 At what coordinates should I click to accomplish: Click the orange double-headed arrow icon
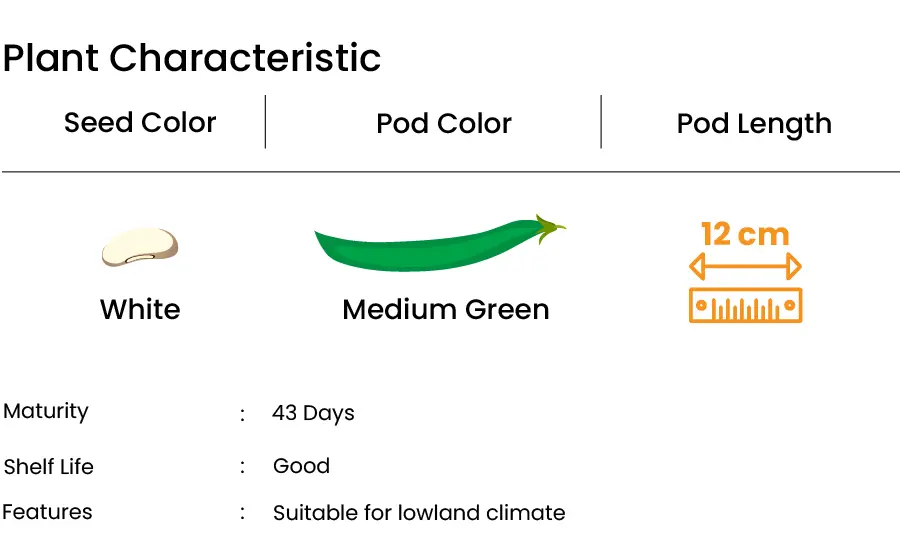[x=746, y=266]
